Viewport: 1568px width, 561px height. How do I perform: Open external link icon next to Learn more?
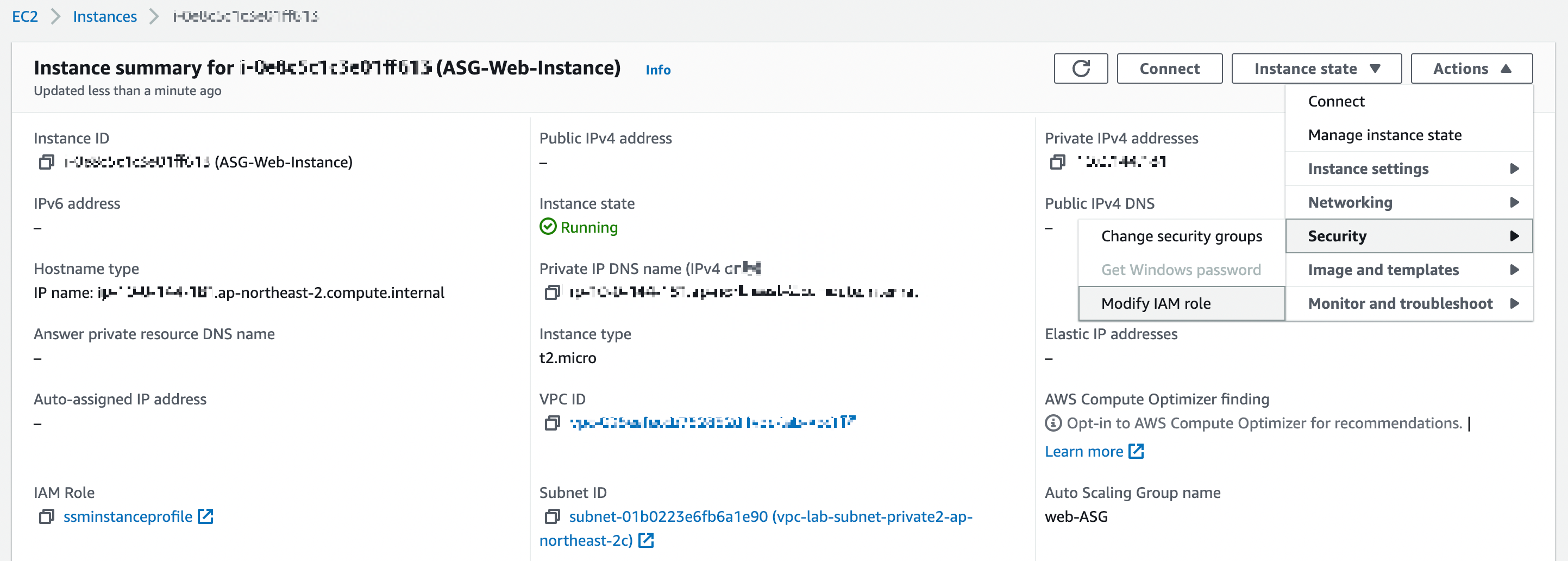1136,451
